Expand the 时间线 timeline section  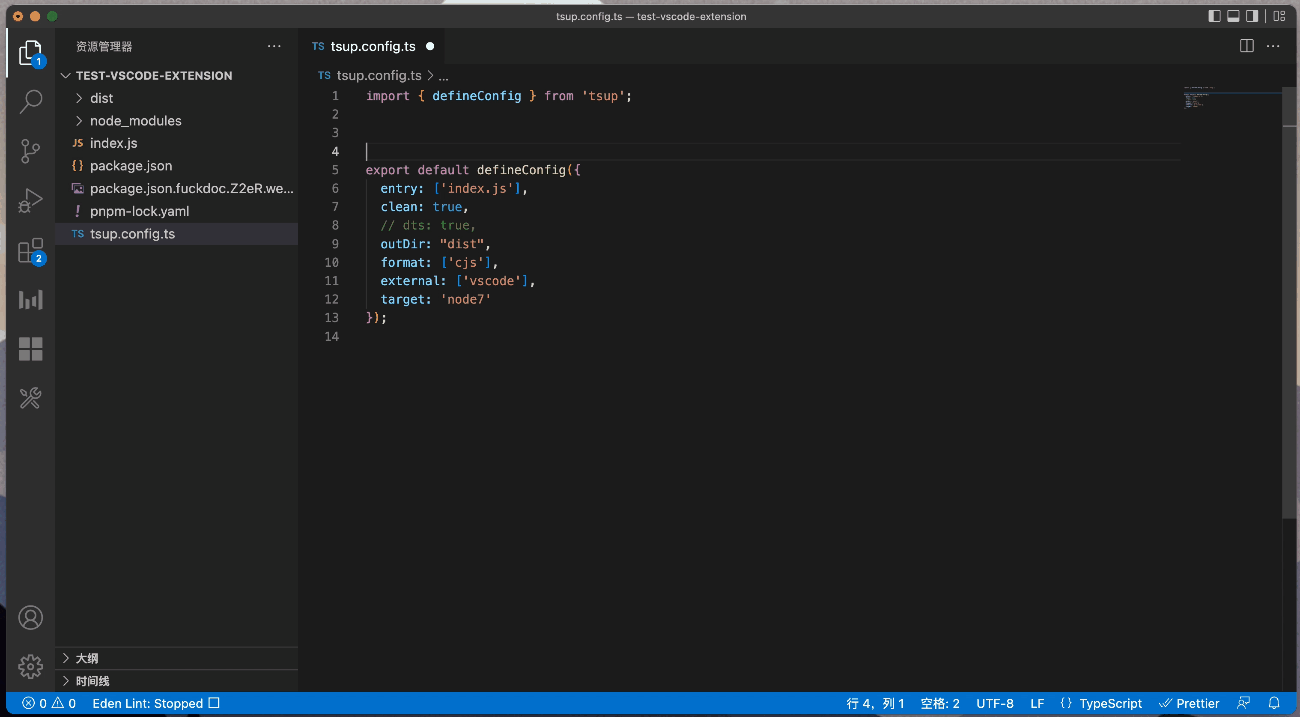point(176,681)
